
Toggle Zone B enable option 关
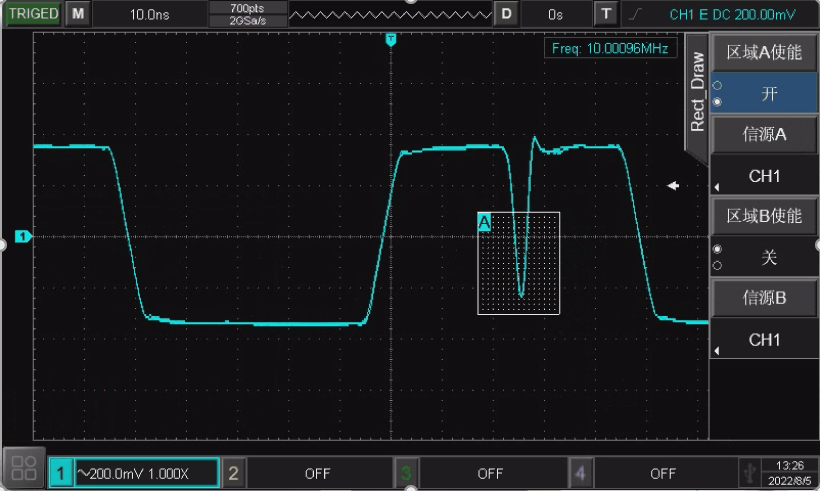point(768,257)
